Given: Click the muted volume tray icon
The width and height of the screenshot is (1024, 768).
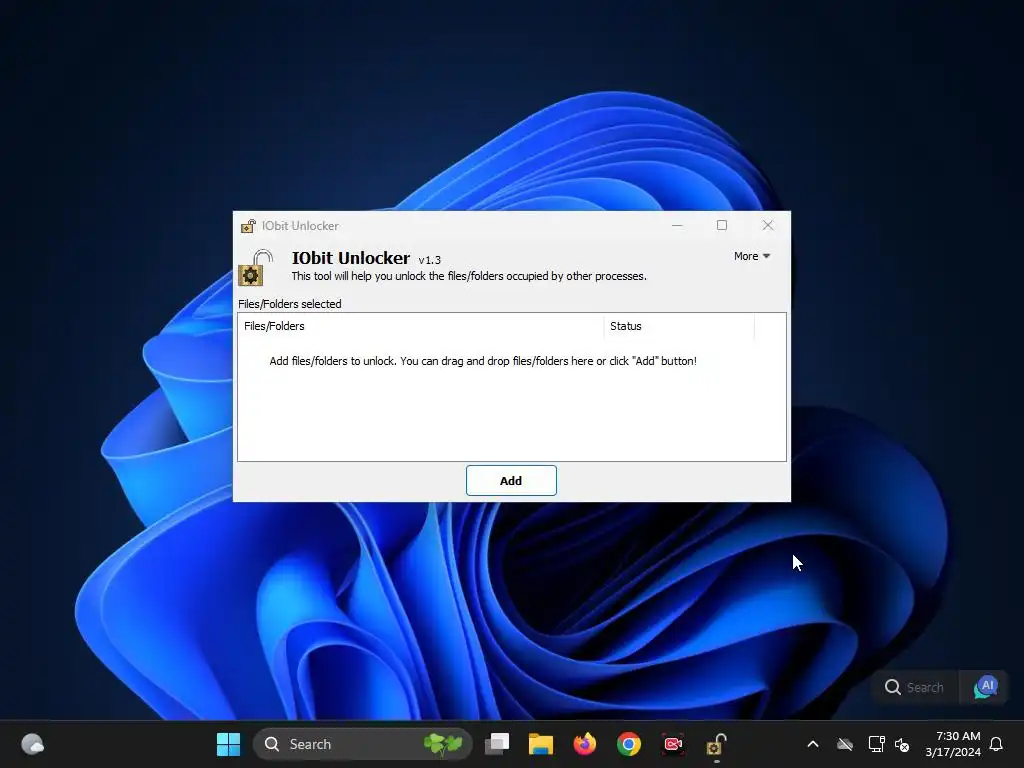Looking at the screenshot, I should pos(903,744).
